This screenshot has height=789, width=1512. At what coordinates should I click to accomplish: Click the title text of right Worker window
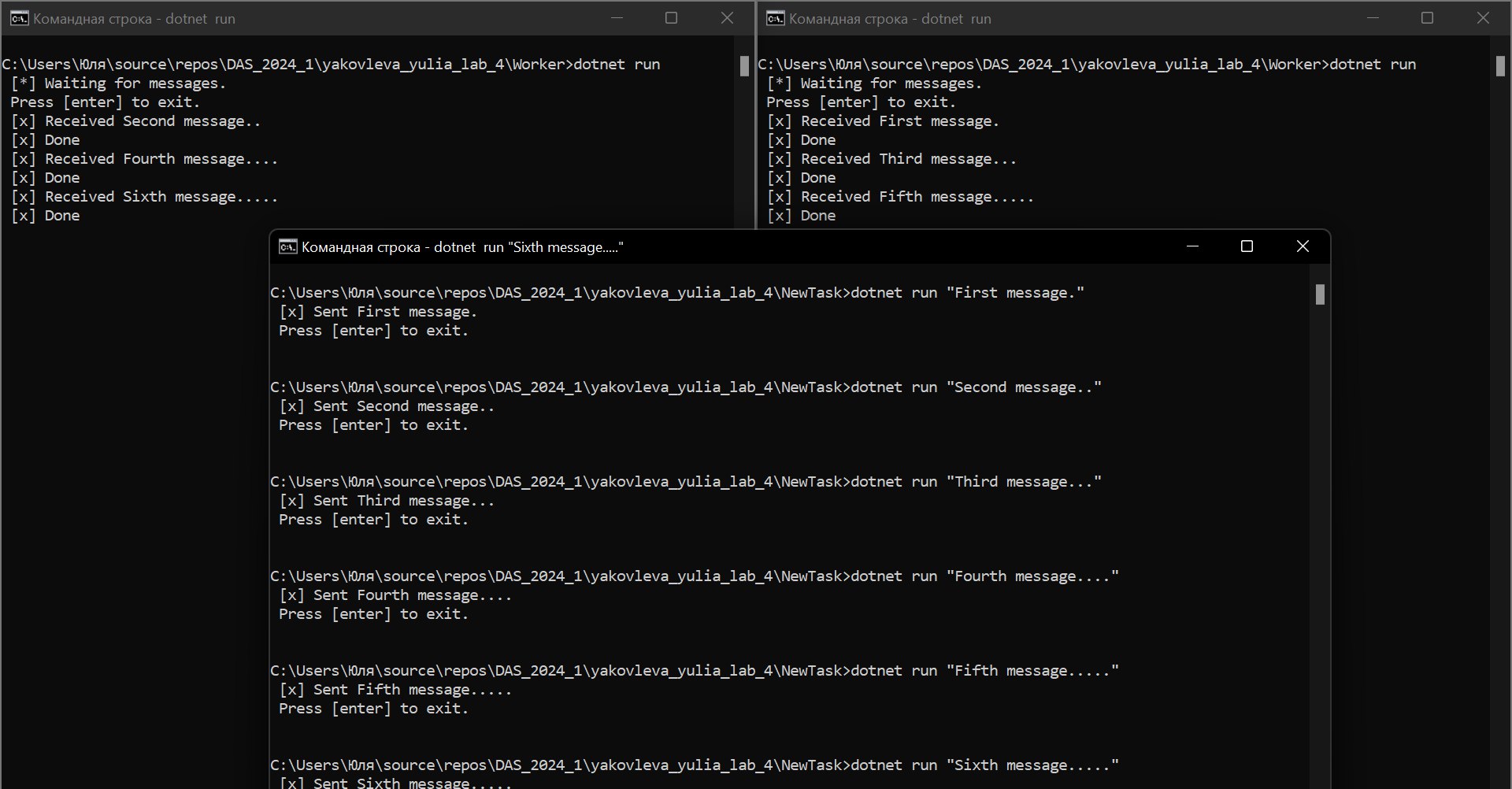pos(890,19)
